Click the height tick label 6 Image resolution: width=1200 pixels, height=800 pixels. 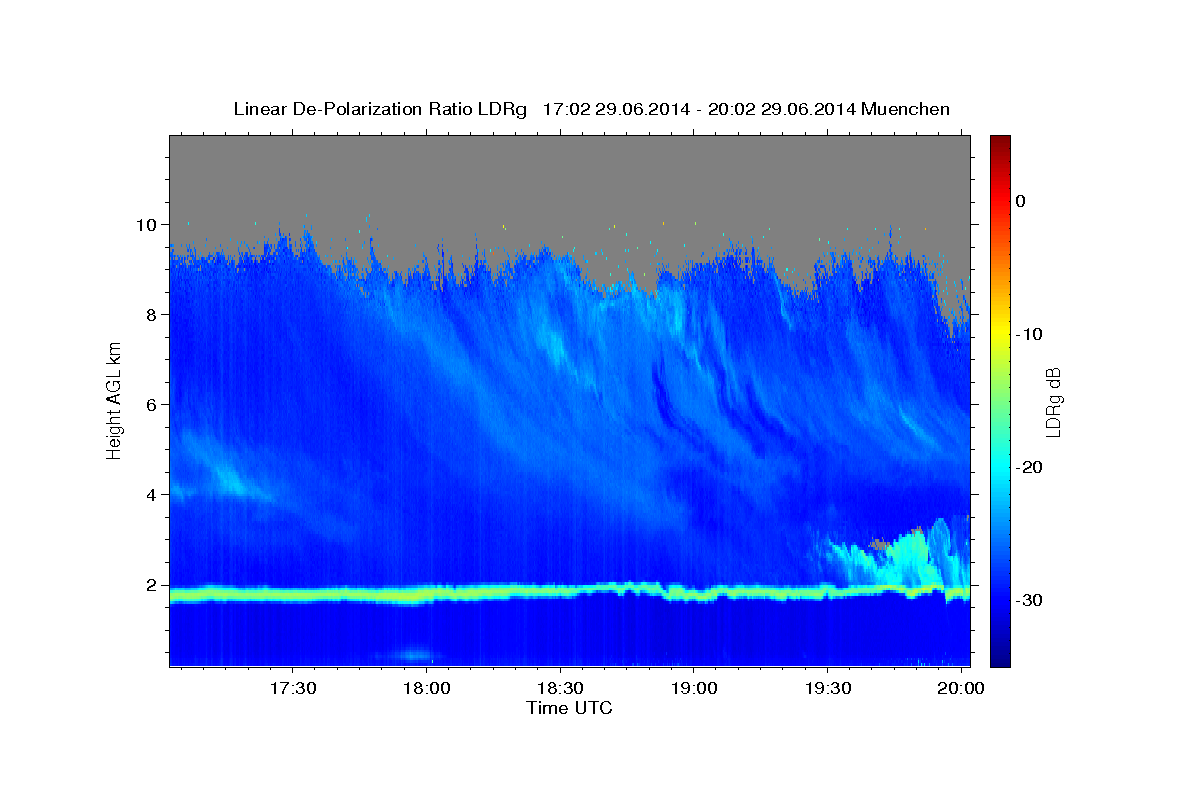[152, 404]
